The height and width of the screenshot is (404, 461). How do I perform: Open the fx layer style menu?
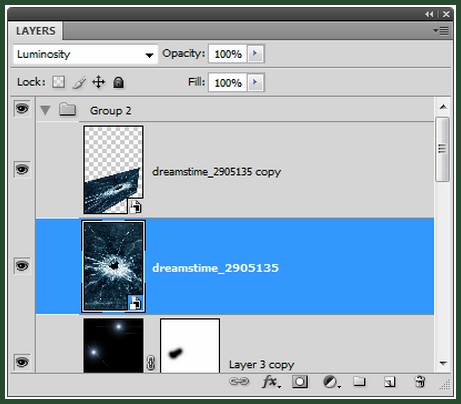[x=271, y=382]
